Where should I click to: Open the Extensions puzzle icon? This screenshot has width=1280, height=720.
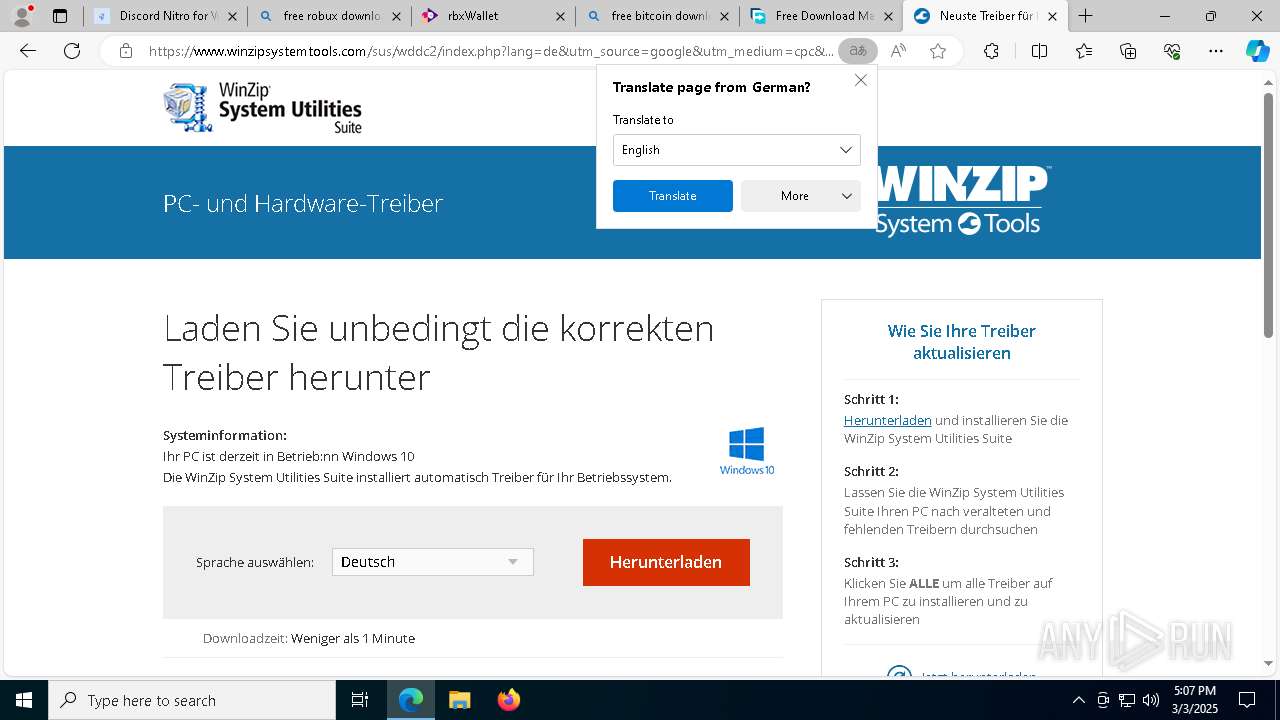[991, 51]
